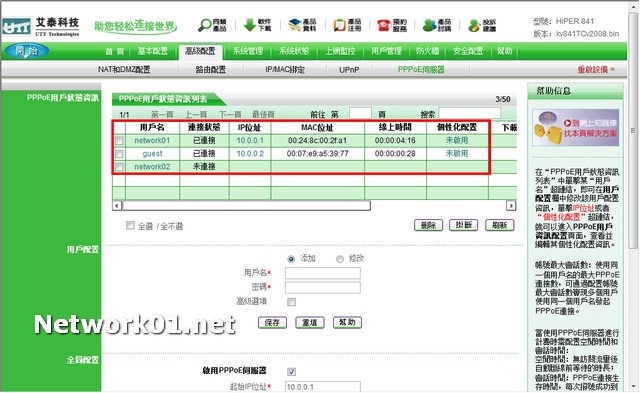Image resolution: width=640 pixels, height=393 pixels.
Task: Click the 刷新 button
Action: [500, 225]
